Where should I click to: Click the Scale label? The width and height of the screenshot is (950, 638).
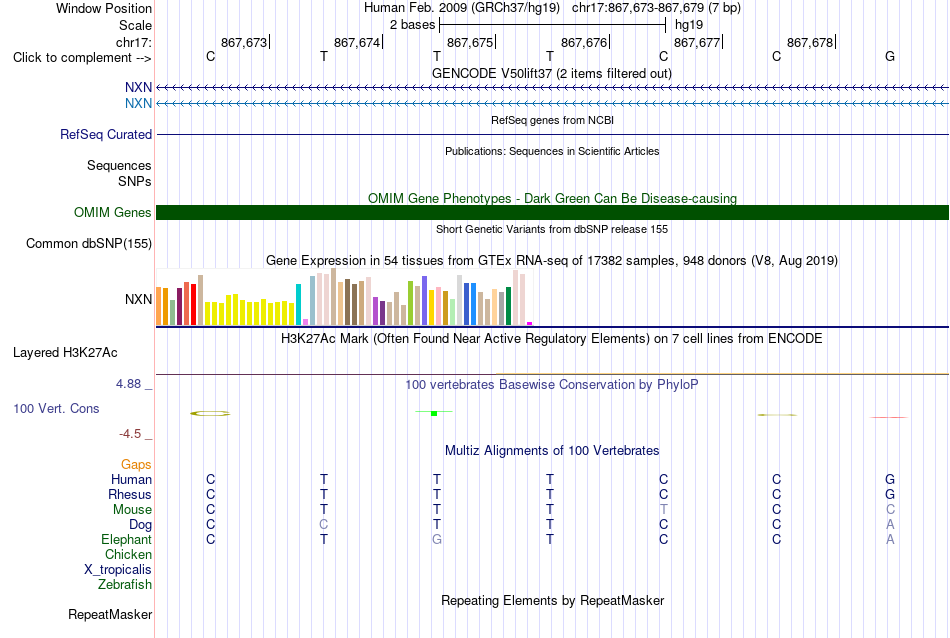pos(135,25)
